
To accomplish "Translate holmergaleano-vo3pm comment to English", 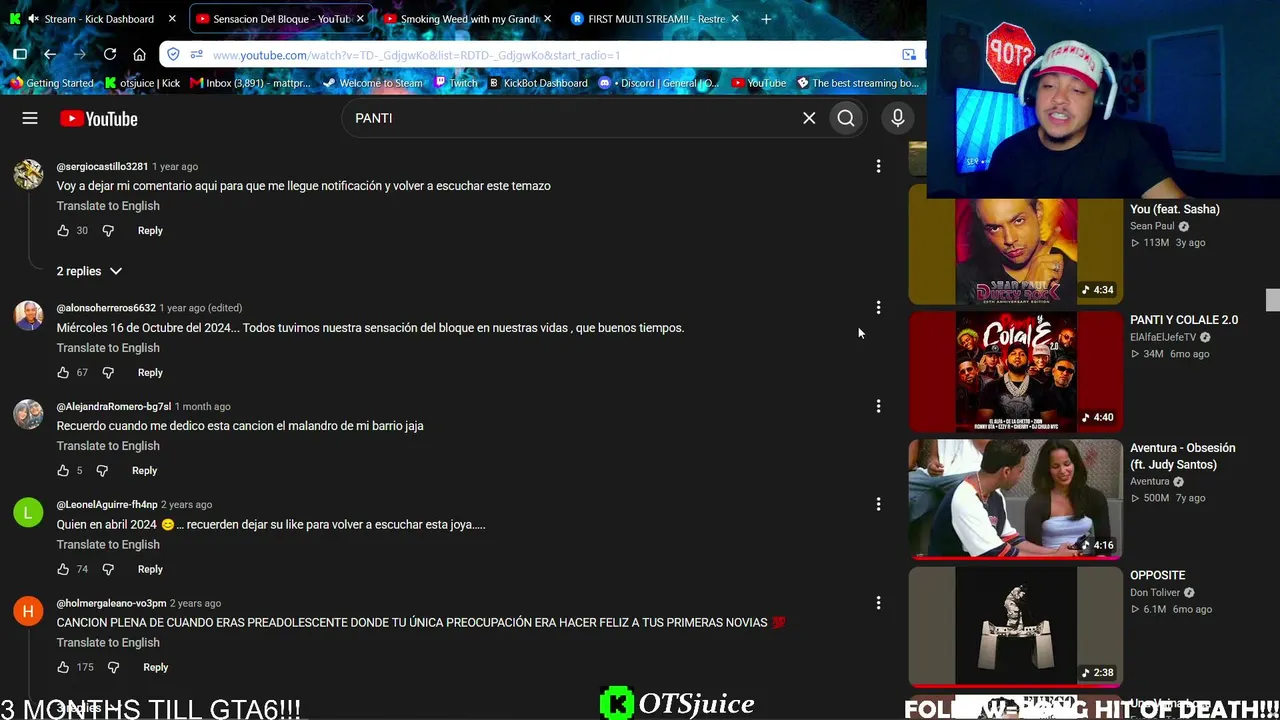I will click(108, 643).
